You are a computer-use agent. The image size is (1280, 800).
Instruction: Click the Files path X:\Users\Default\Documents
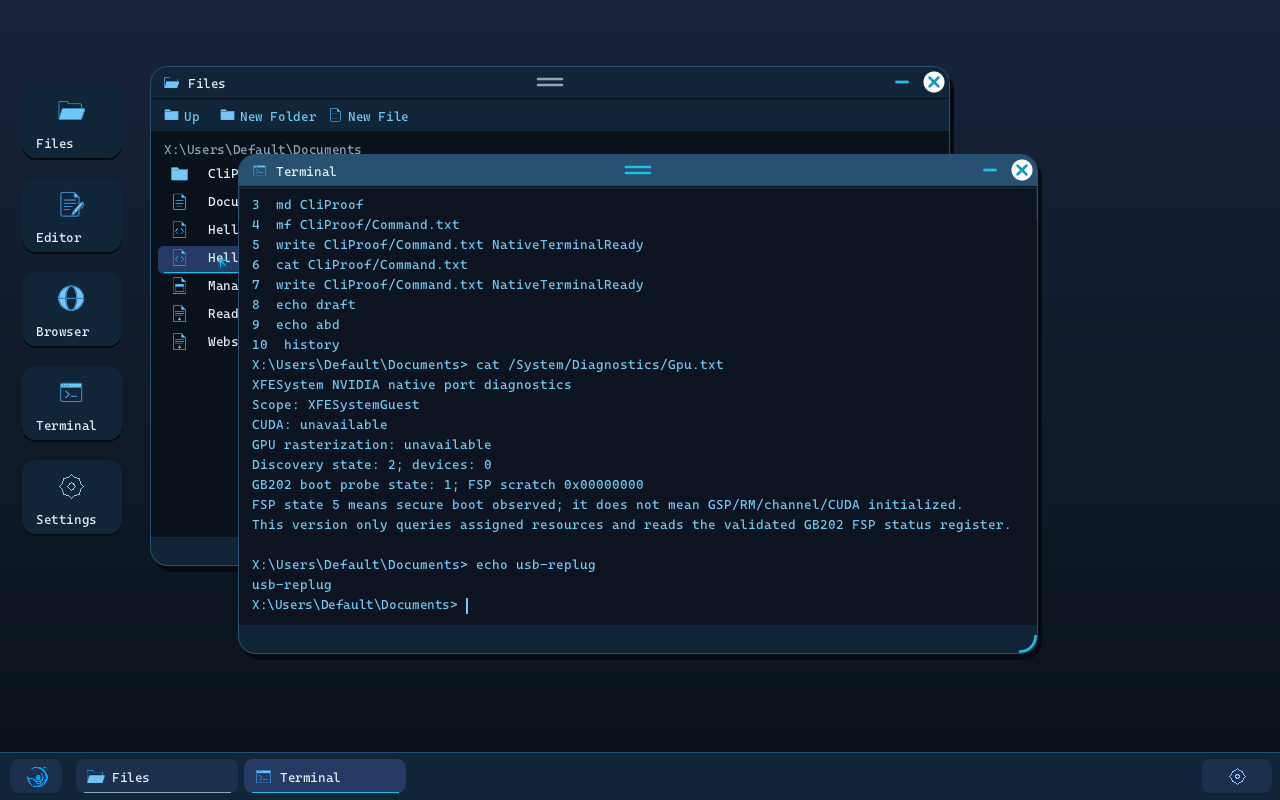[262, 149]
